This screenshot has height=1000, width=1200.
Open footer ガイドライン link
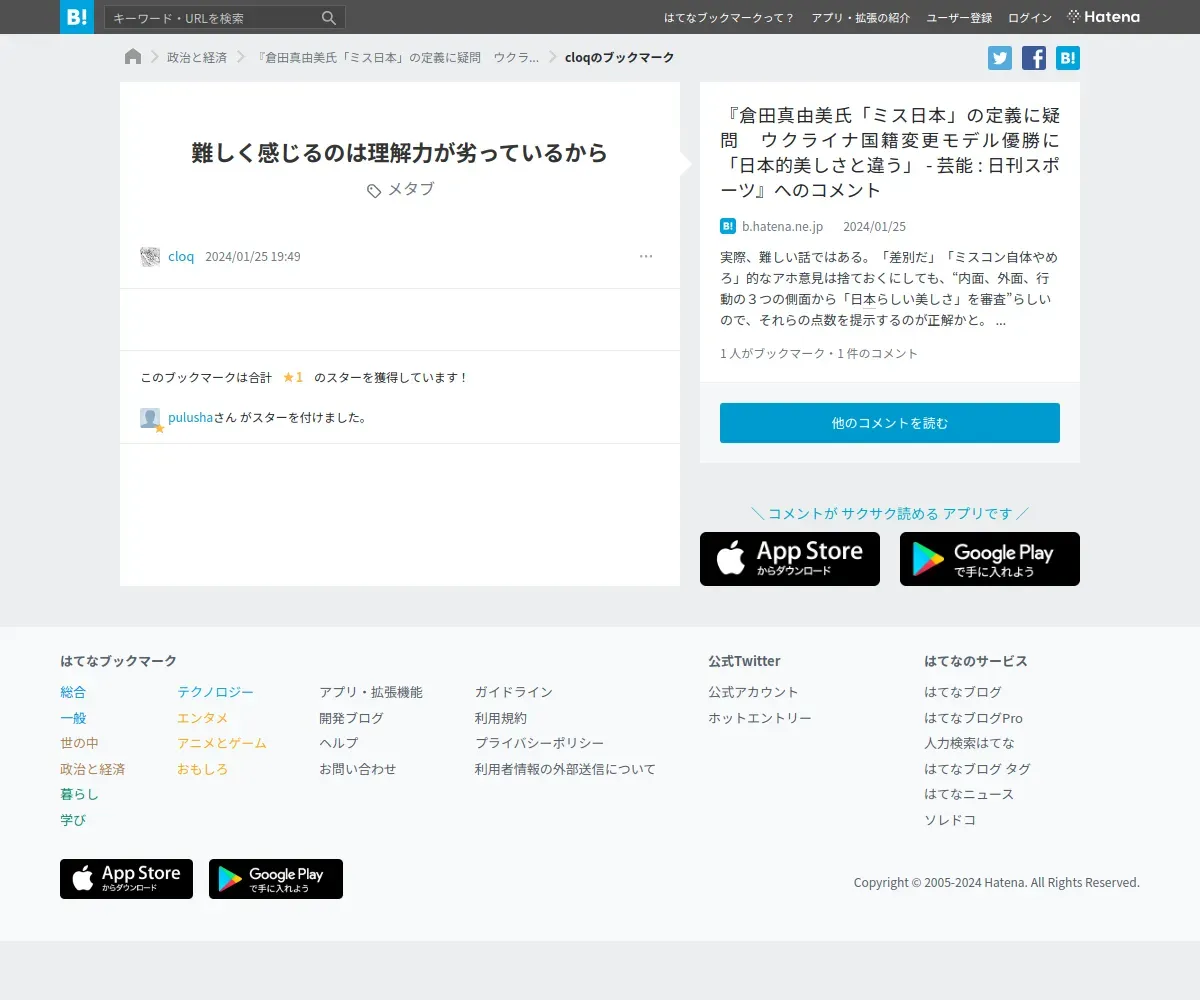click(514, 692)
